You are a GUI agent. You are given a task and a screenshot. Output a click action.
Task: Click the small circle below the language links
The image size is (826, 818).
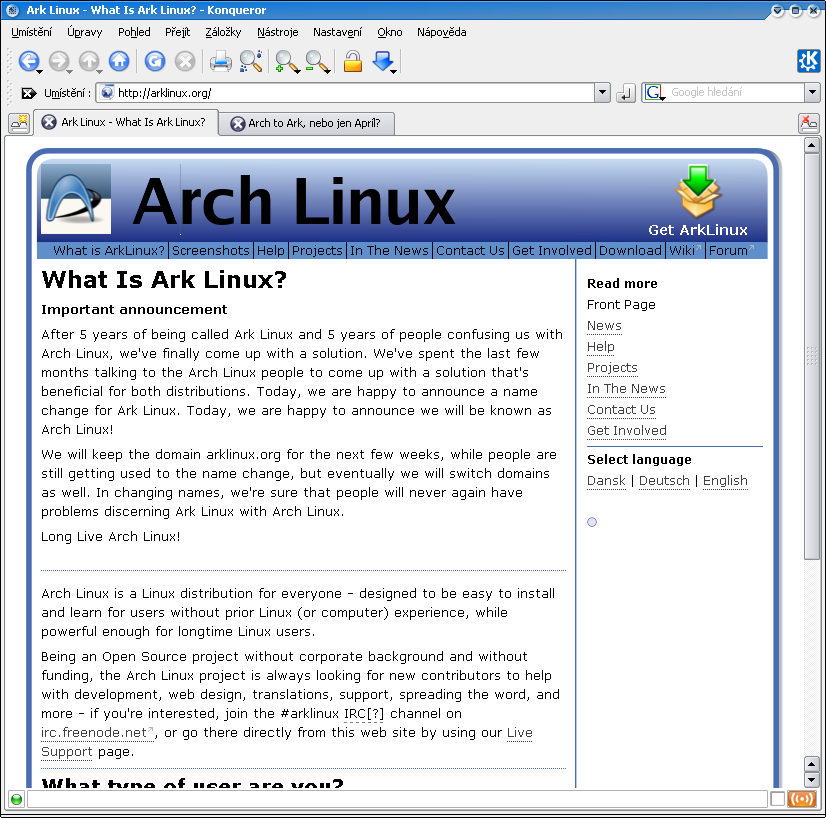point(592,522)
